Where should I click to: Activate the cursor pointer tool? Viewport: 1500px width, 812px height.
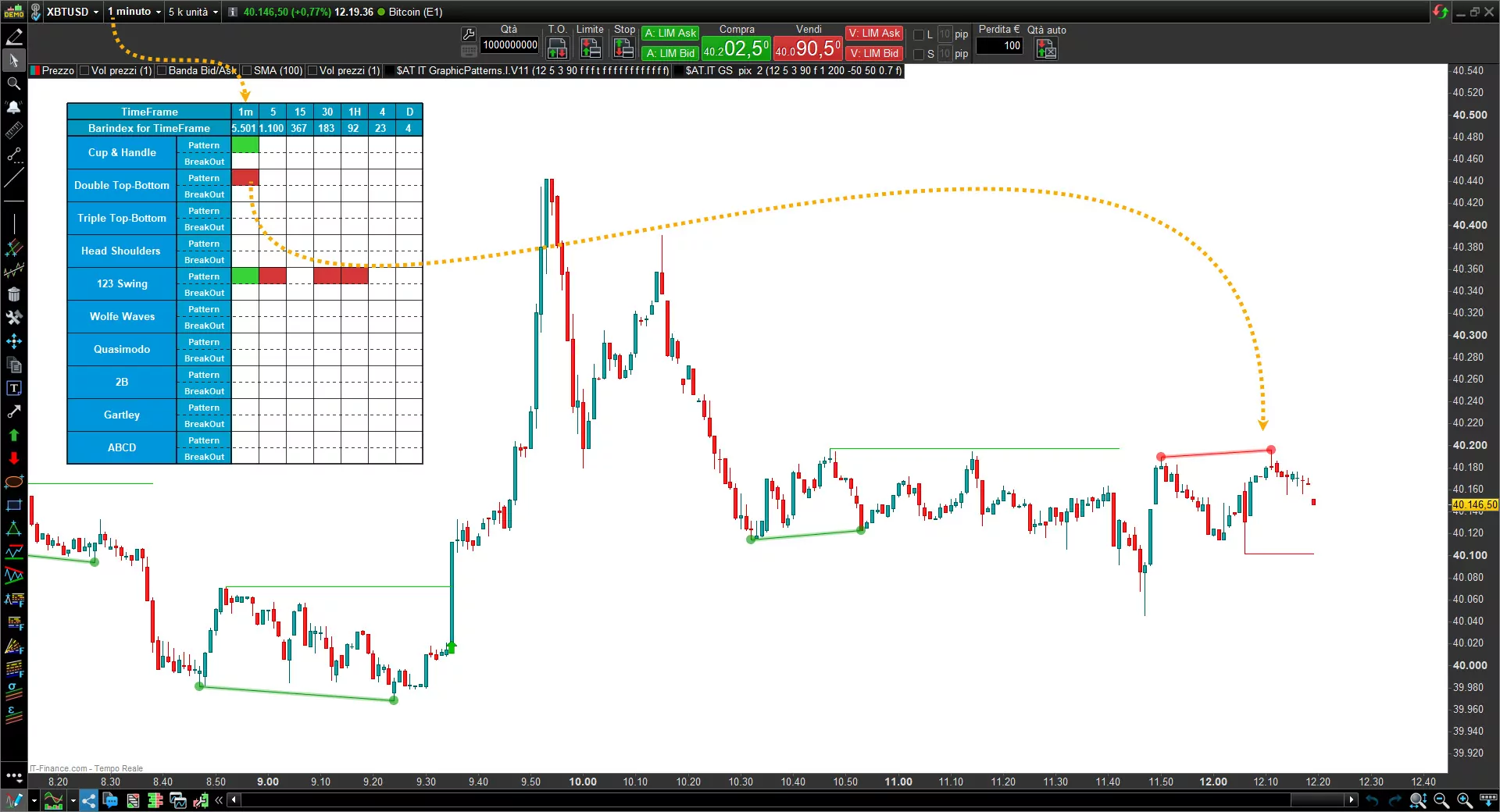click(x=14, y=60)
